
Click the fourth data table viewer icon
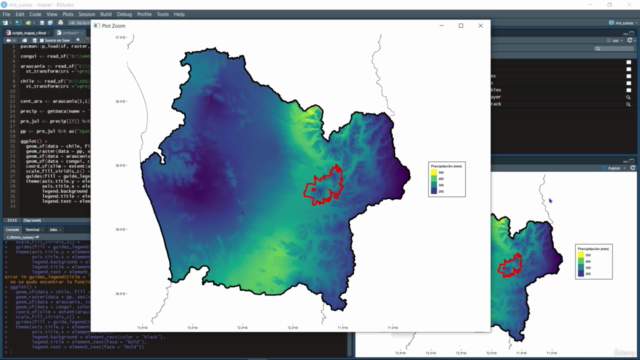tap(629, 83)
